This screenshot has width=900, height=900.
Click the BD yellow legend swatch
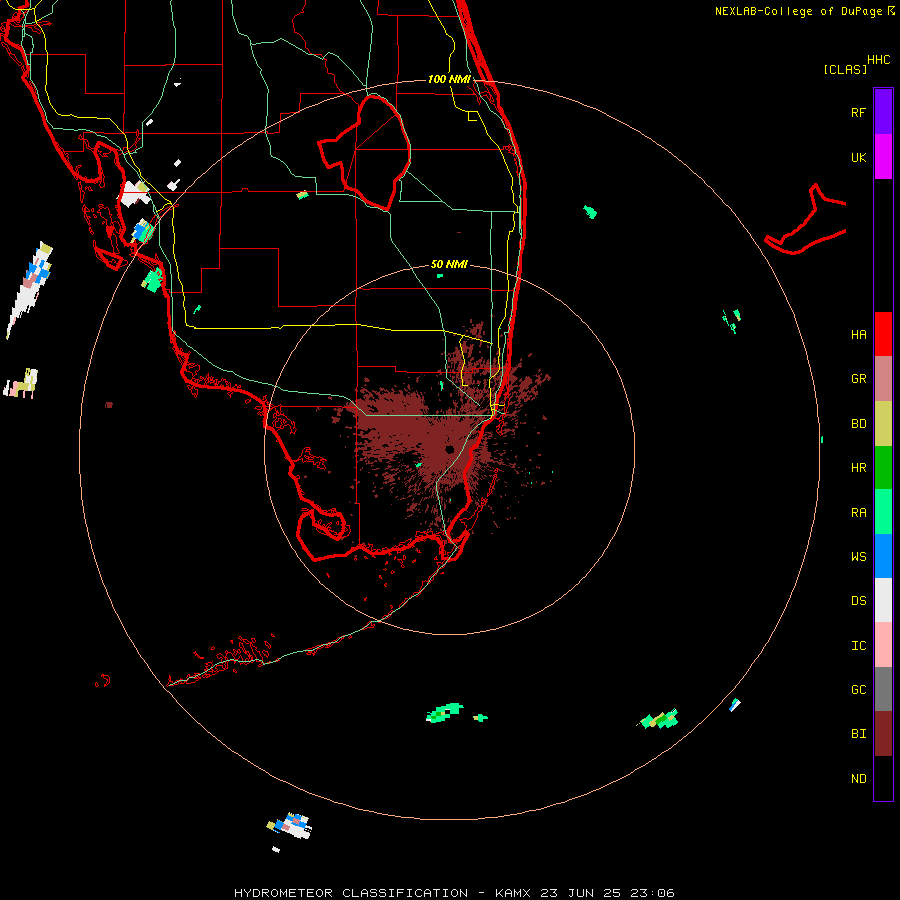883,424
